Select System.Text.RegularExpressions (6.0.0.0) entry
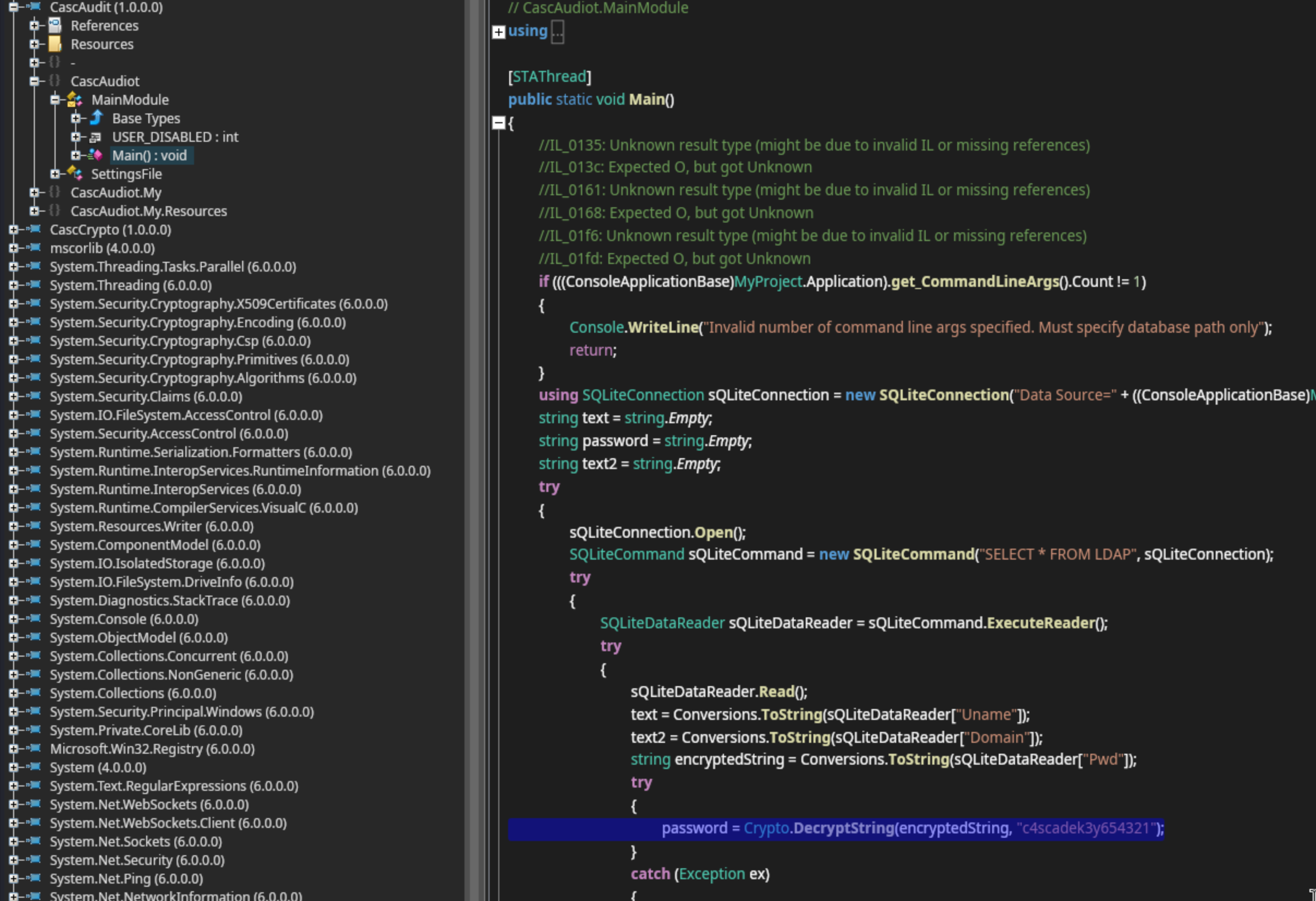The image size is (1316, 901). (x=174, y=786)
